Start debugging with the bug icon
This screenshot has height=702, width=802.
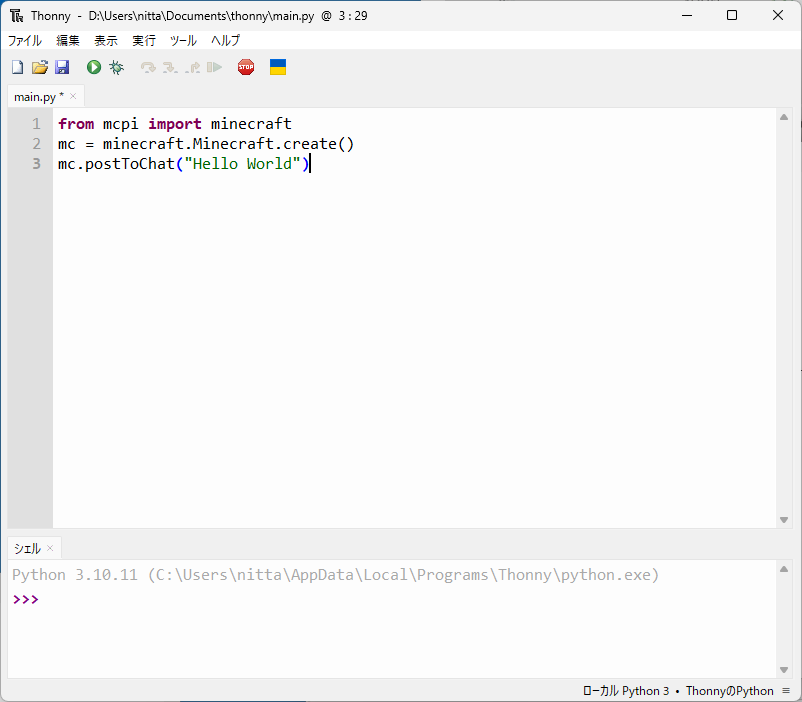(117, 67)
